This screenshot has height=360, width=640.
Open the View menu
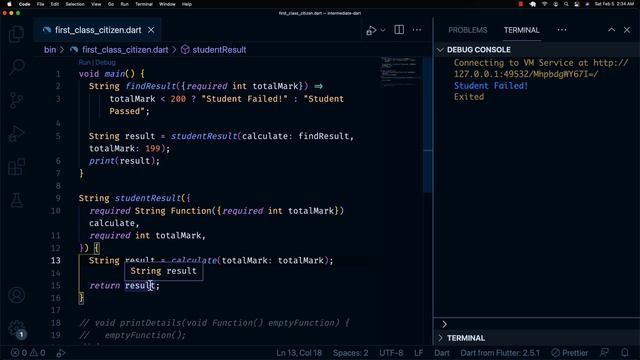tap(96, 4)
